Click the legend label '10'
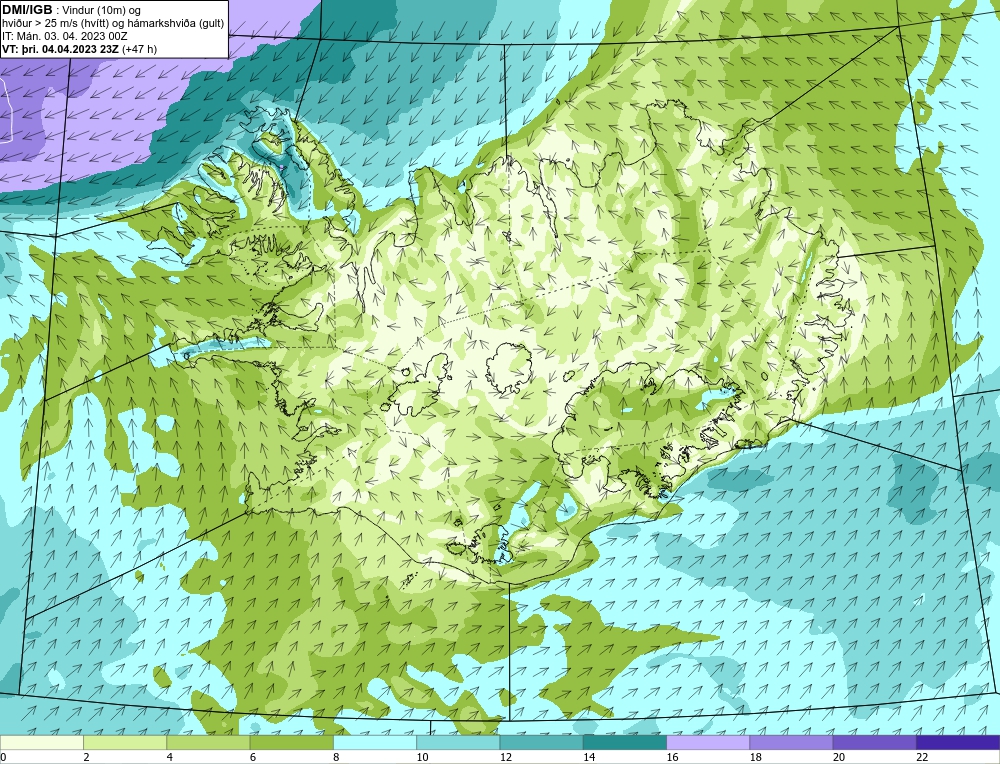The height and width of the screenshot is (764, 1000). pyautogui.click(x=422, y=758)
